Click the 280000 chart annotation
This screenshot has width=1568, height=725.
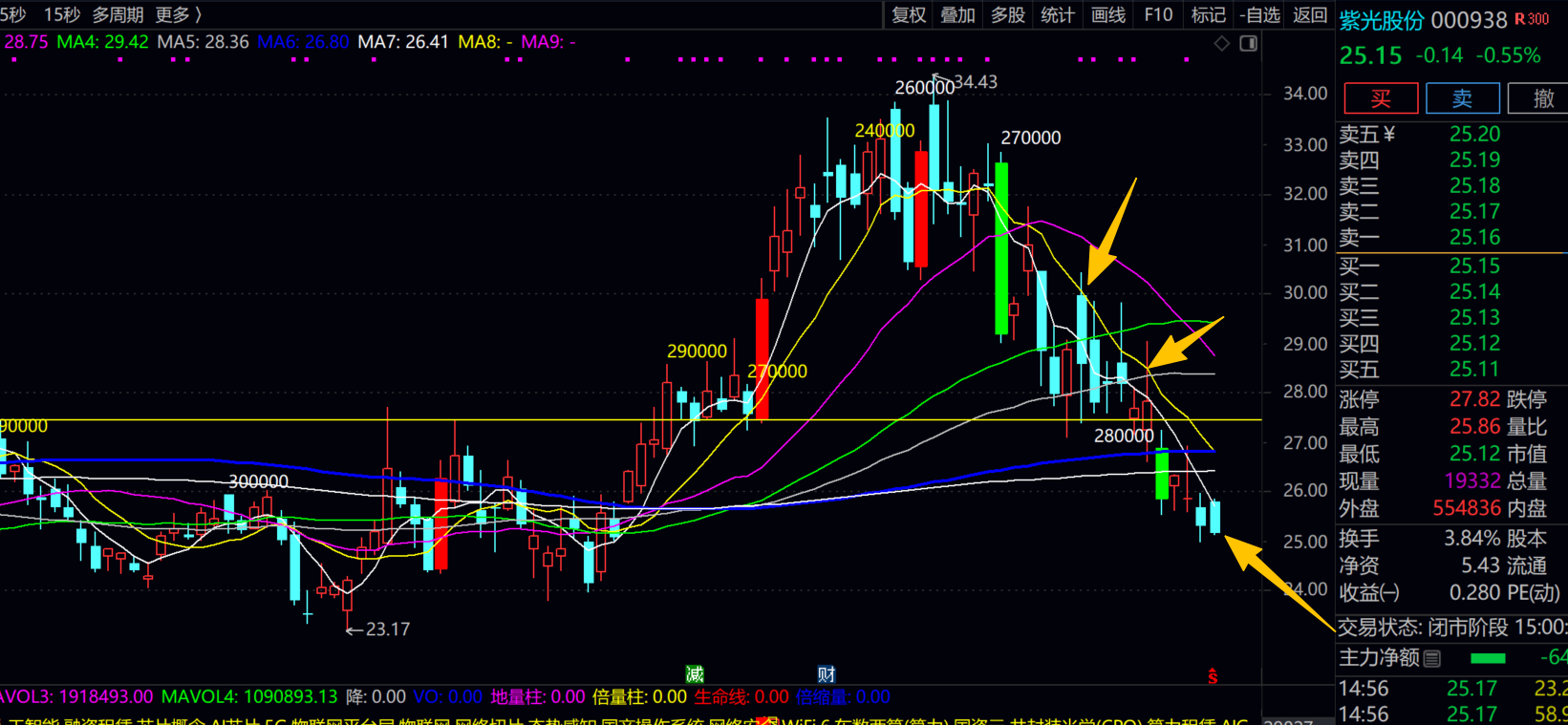(x=1124, y=437)
